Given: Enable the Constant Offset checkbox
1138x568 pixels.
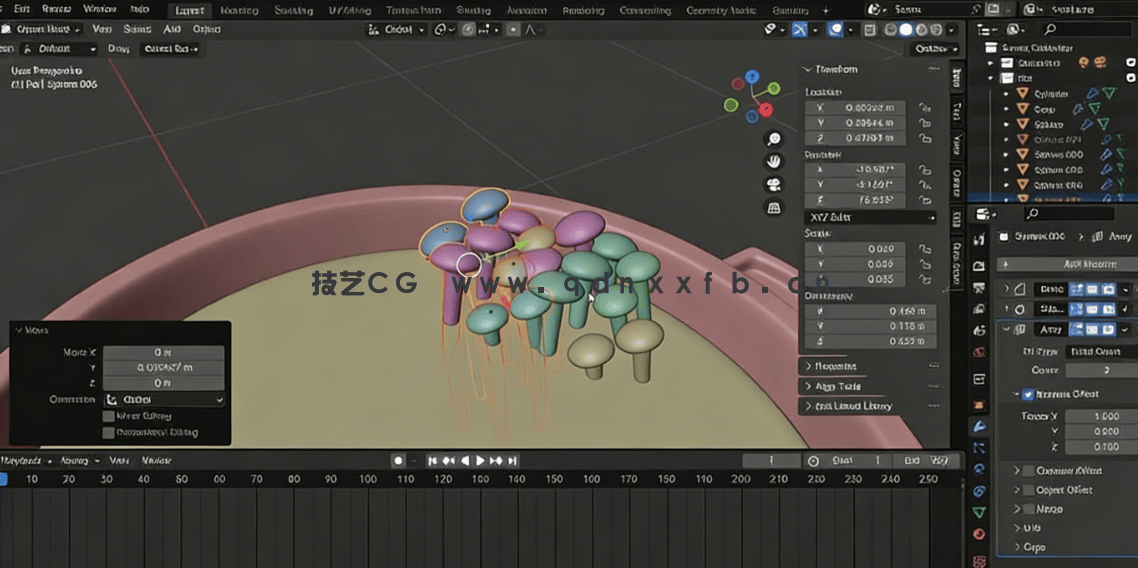Looking at the screenshot, I should pyautogui.click(x=1028, y=470).
